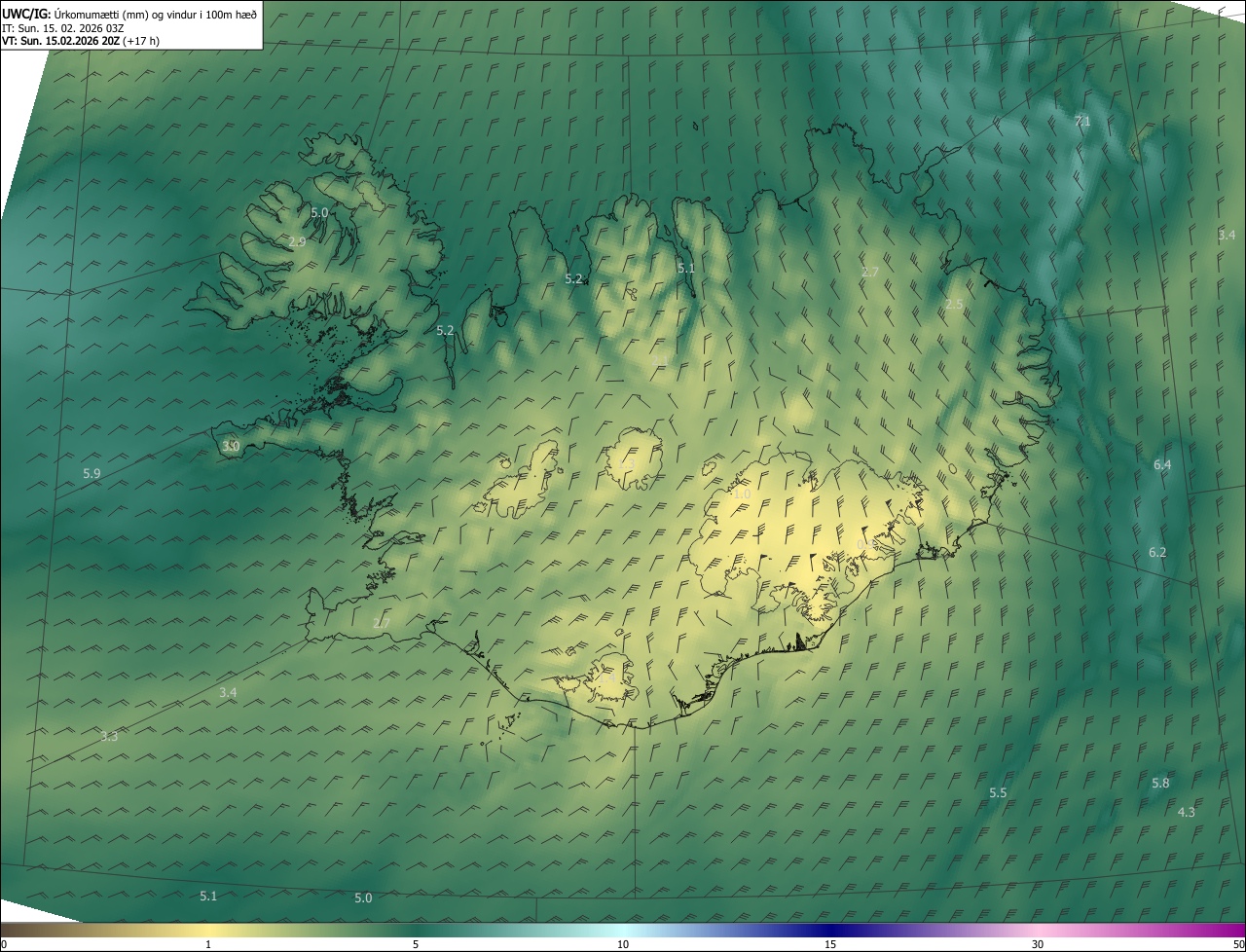Click the pale yellow colour bar at tick 1
The width and height of the screenshot is (1246, 952).
(x=208, y=931)
